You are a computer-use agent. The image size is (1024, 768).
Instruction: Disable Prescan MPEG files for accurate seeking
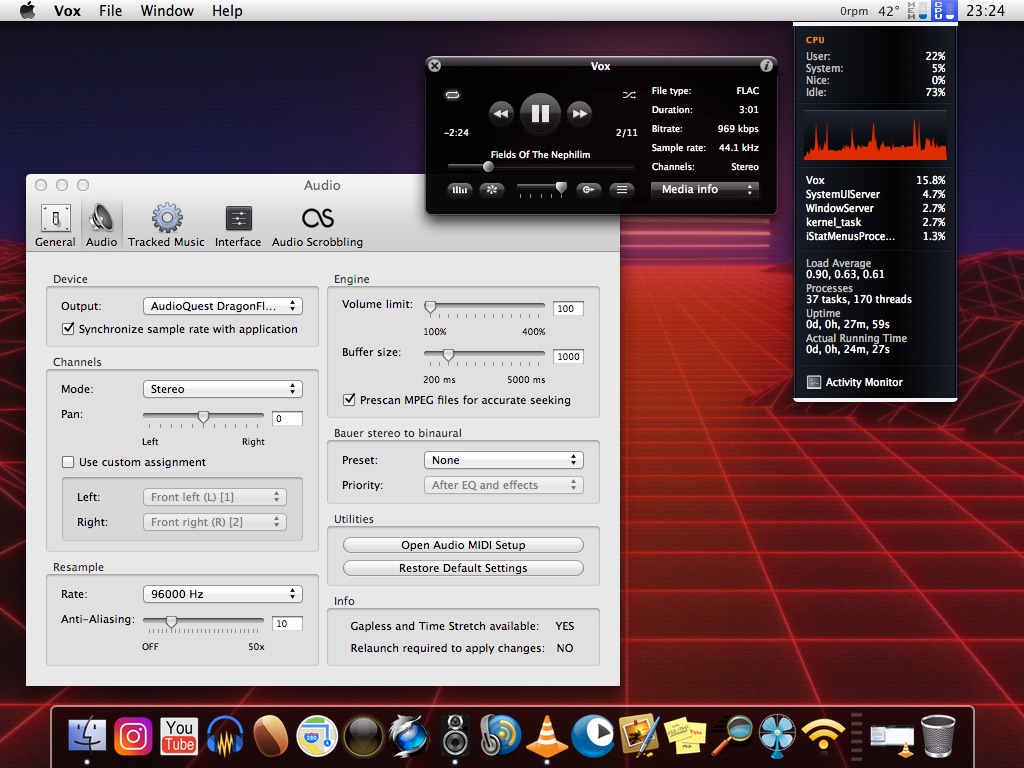point(350,400)
